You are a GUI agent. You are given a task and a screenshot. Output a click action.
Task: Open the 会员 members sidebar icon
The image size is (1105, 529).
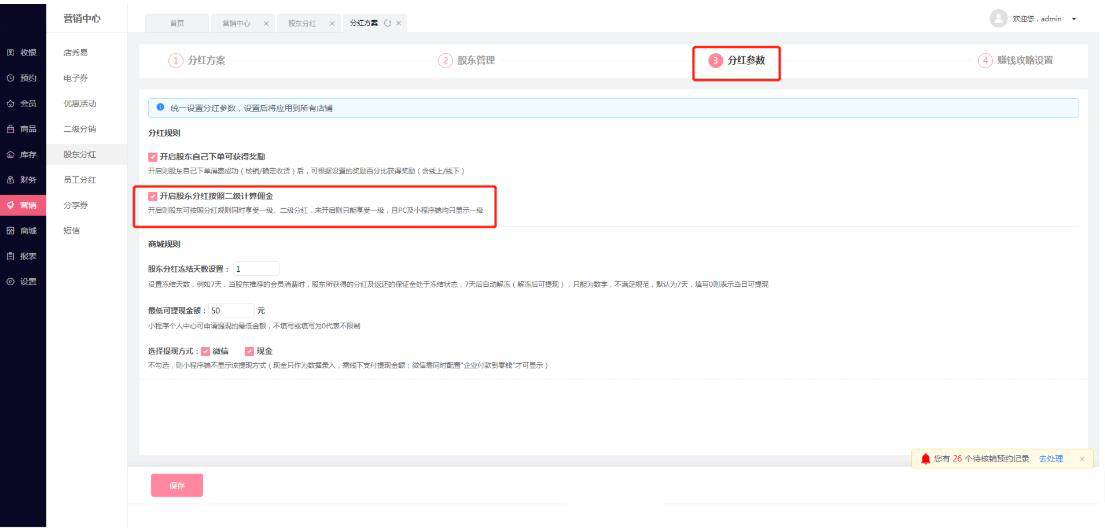click(x=11, y=102)
